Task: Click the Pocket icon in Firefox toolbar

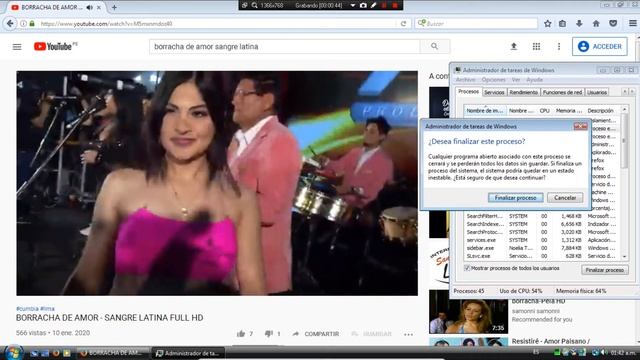Action: pyautogui.click(x=613, y=24)
